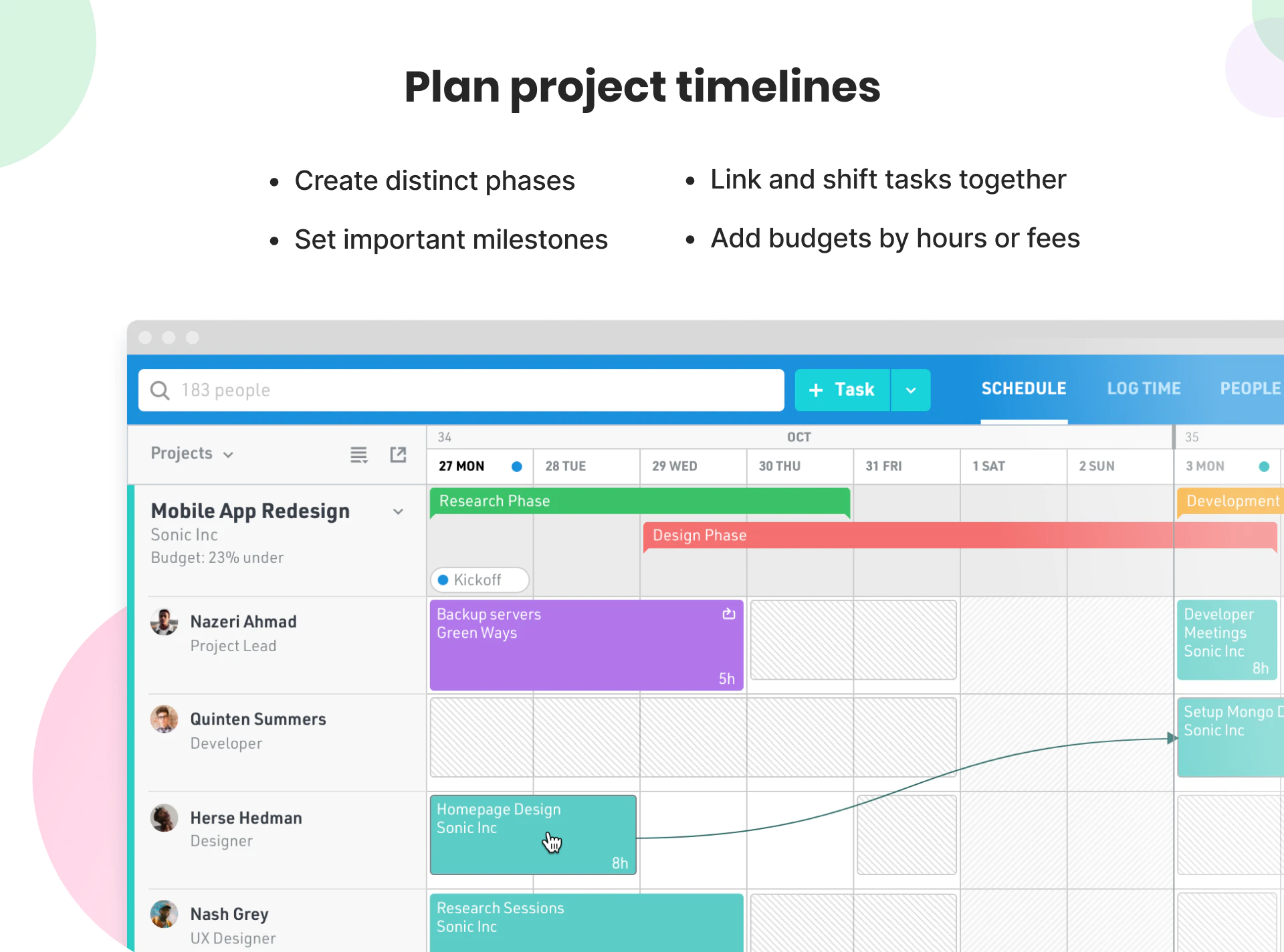The height and width of the screenshot is (952, 1284).
Task: Open the PEOPLE tab
Action: 1251,388
